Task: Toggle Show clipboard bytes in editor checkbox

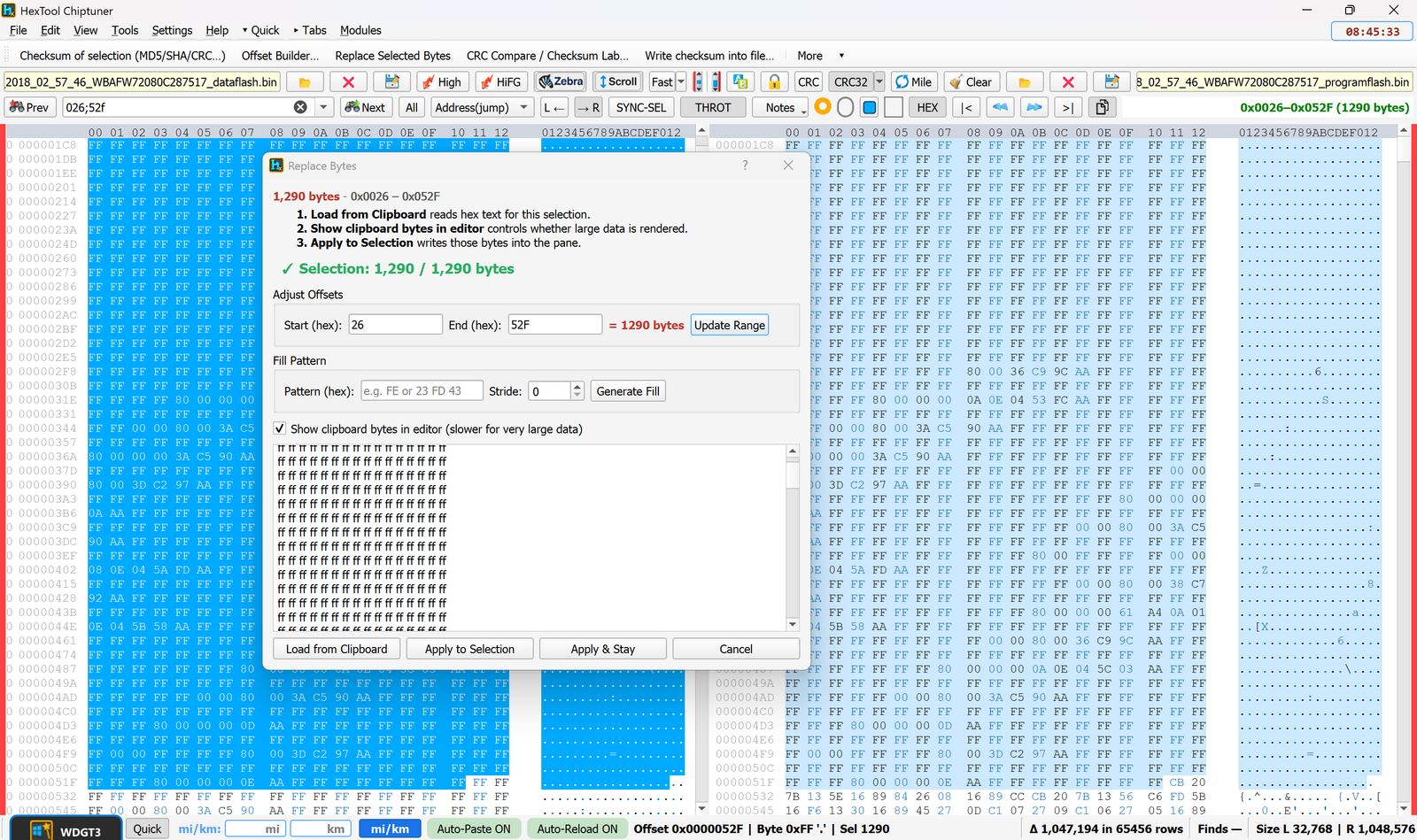Action: coord(279,428)
